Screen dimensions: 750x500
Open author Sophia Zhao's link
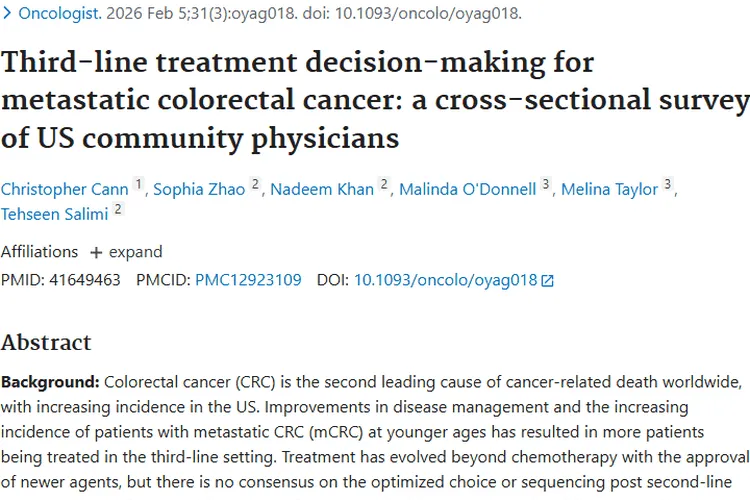[x=199, y=189]
